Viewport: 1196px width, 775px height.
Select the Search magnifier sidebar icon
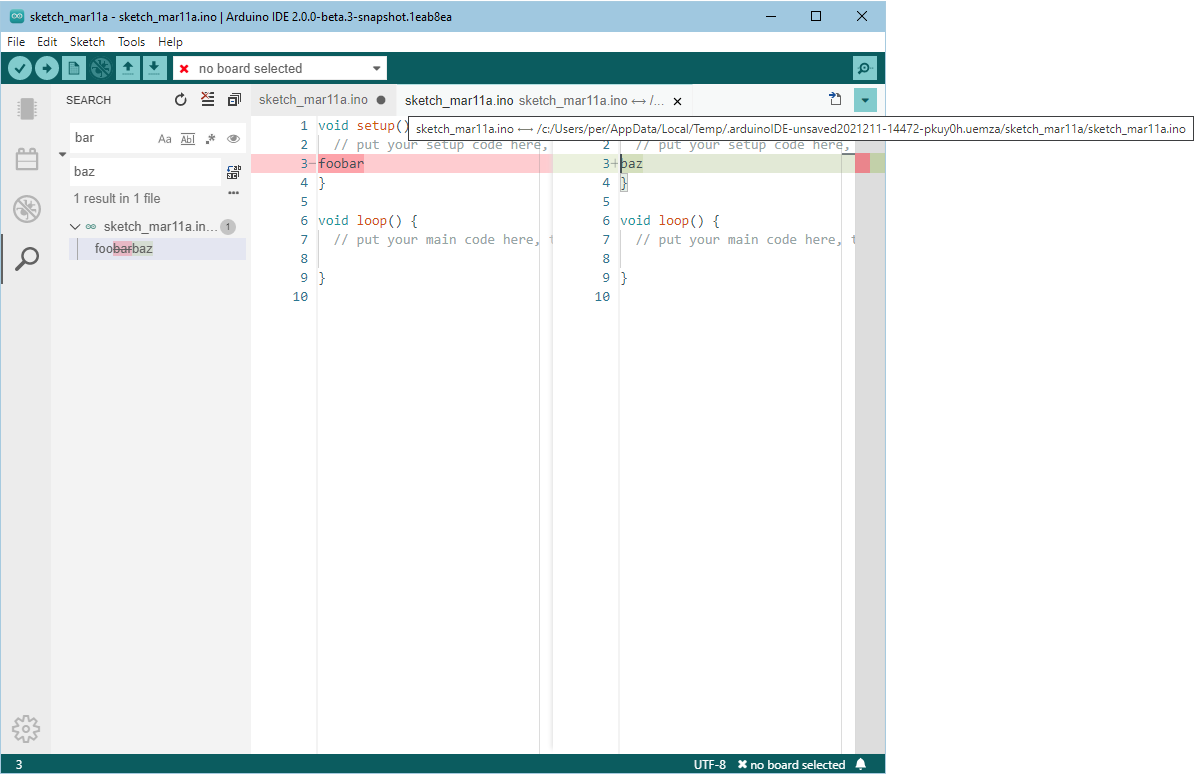[27, 259]
